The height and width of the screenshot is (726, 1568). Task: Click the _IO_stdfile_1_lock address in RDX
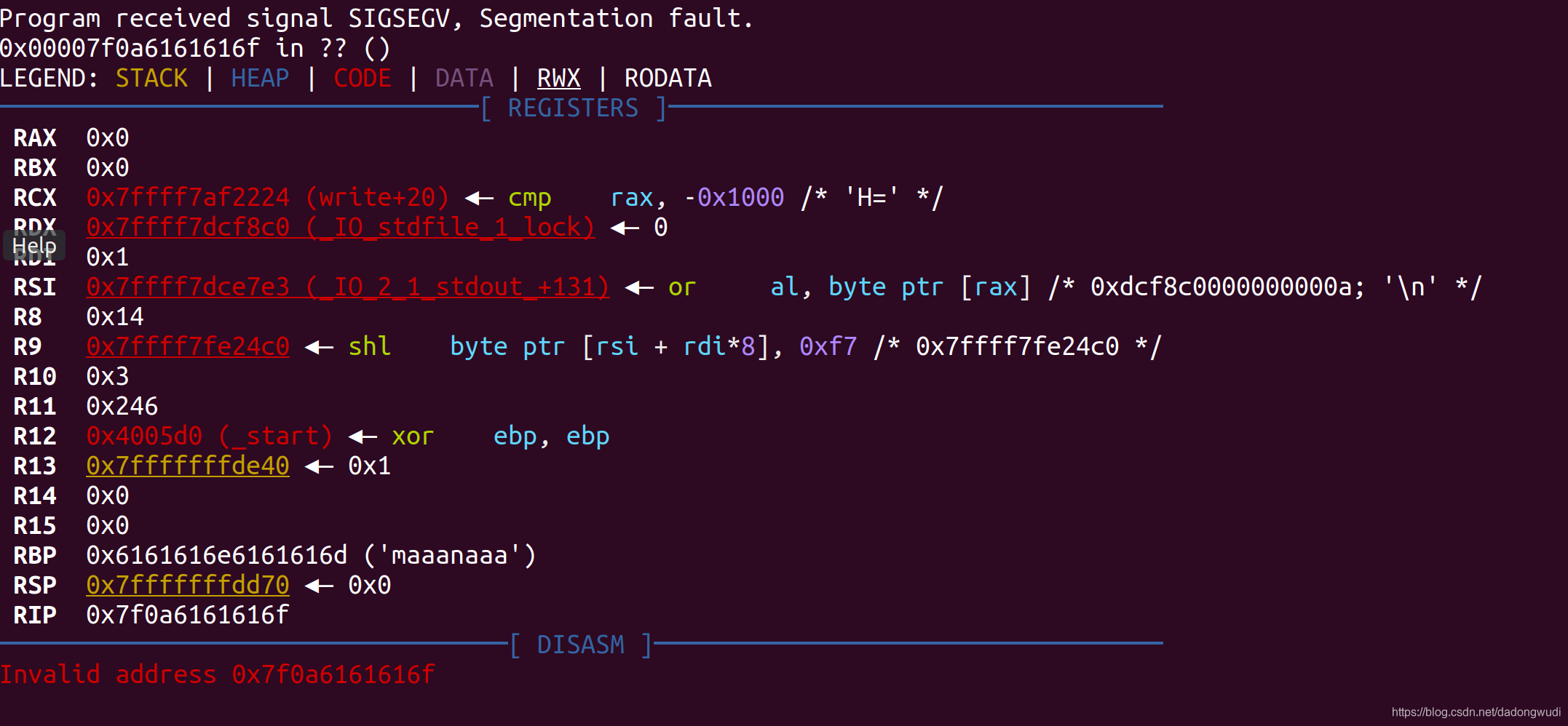[340, 228]
